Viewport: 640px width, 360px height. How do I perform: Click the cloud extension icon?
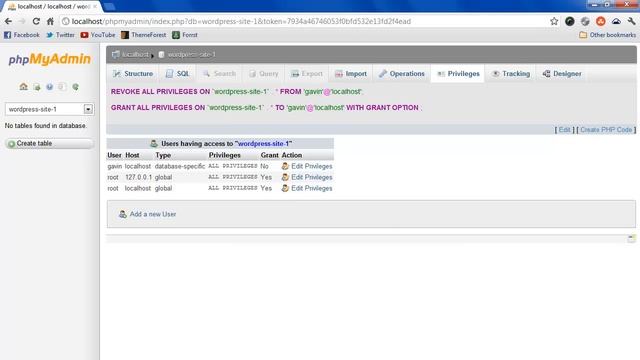tap(616, 21)
